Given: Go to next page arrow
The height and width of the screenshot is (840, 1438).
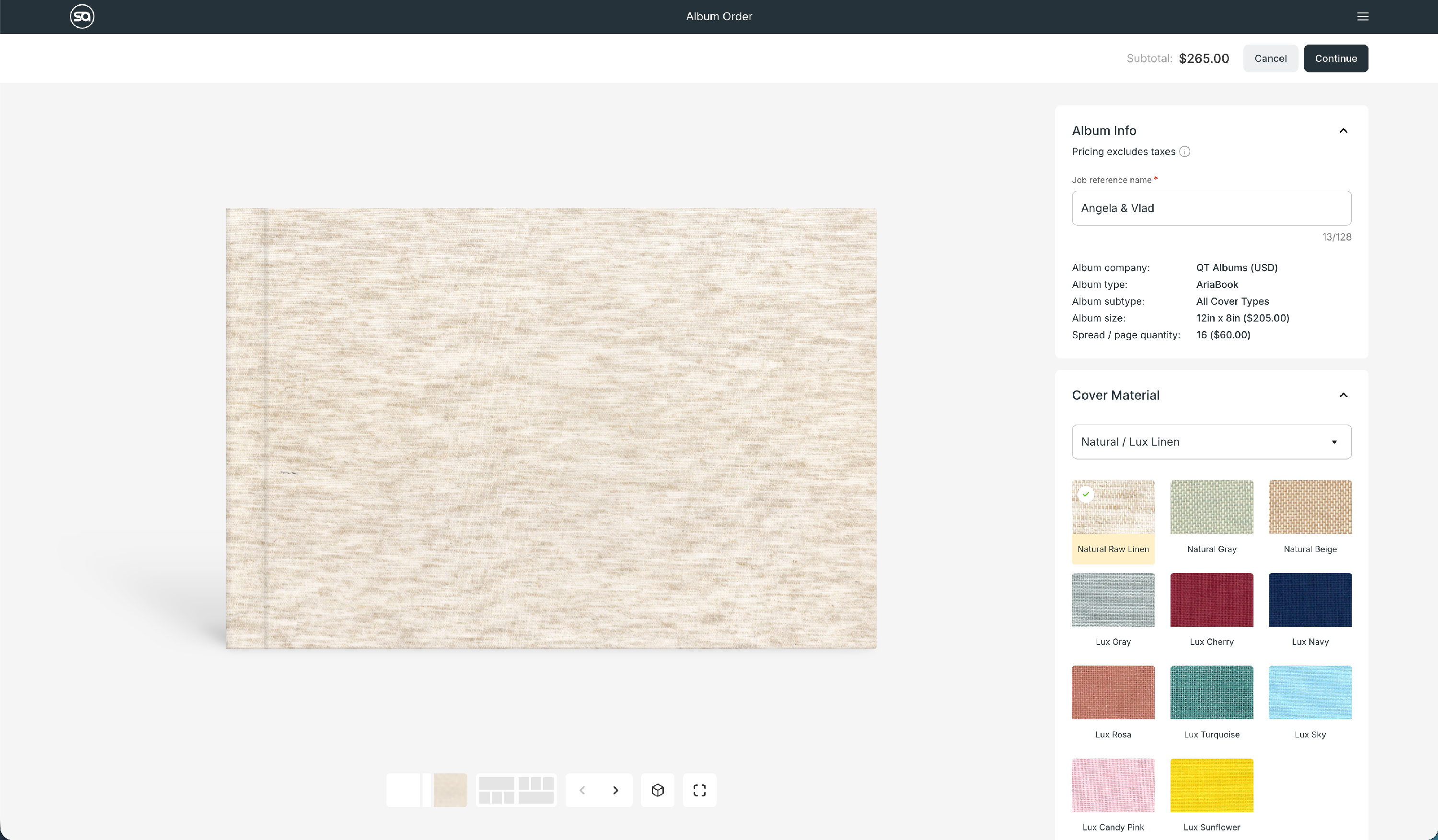Looking at the screenshot, I should click(615, 790).
